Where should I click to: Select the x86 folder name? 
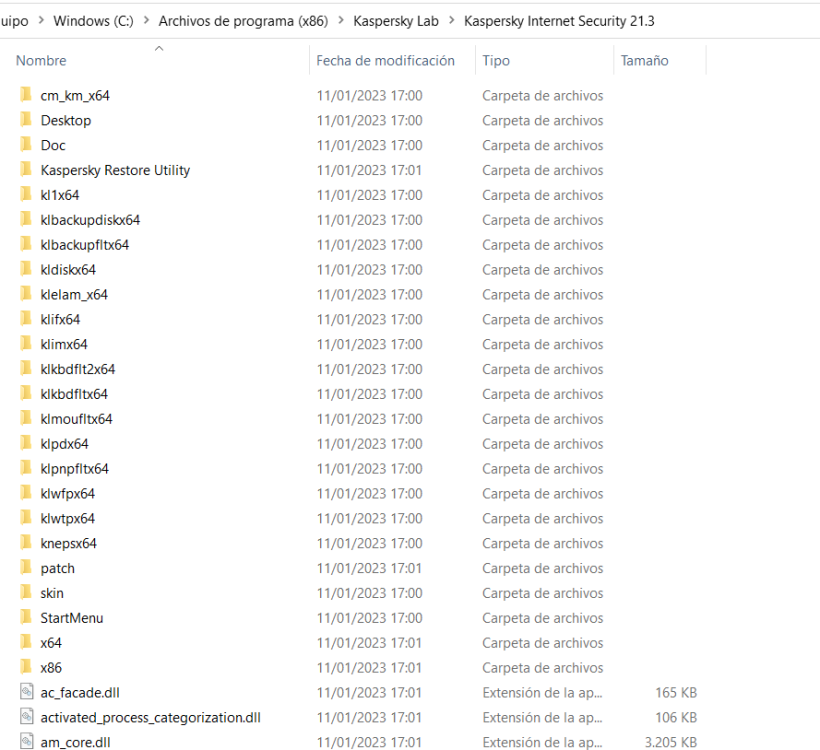point(51,668)
